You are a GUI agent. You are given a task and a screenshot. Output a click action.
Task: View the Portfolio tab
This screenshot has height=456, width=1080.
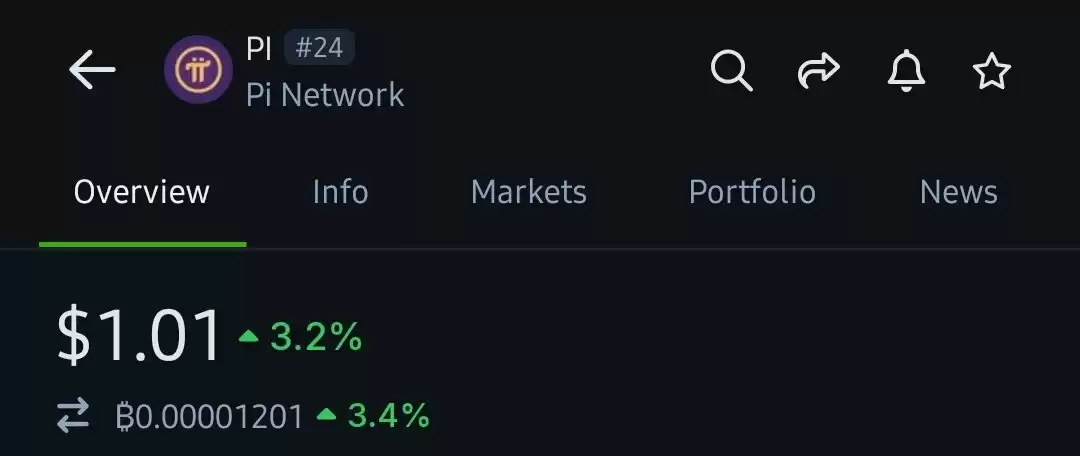pyautogui.click(x=752, y=192)
